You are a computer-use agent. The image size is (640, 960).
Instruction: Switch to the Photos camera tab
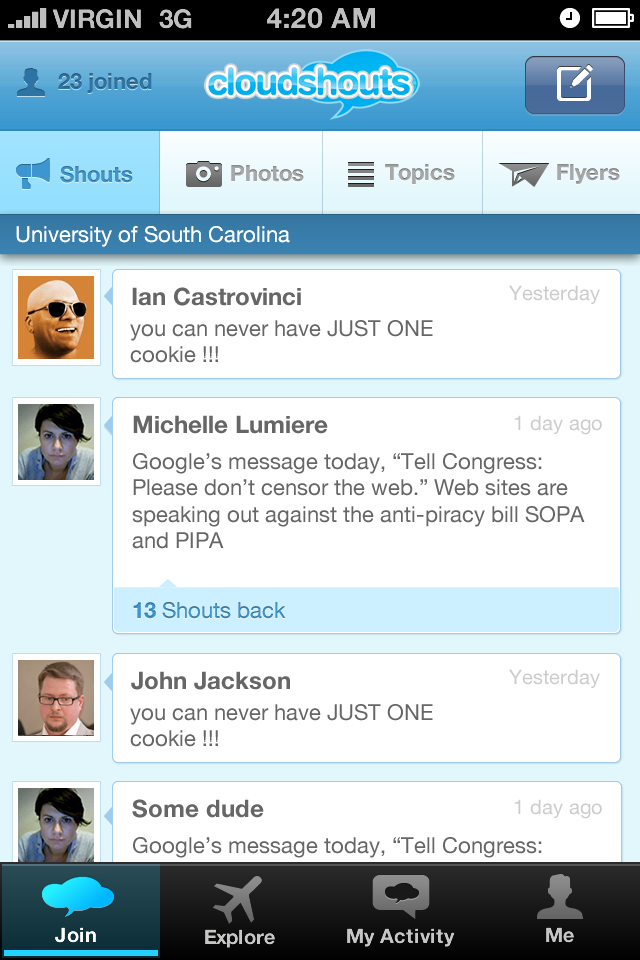click(x=244, y=174)
